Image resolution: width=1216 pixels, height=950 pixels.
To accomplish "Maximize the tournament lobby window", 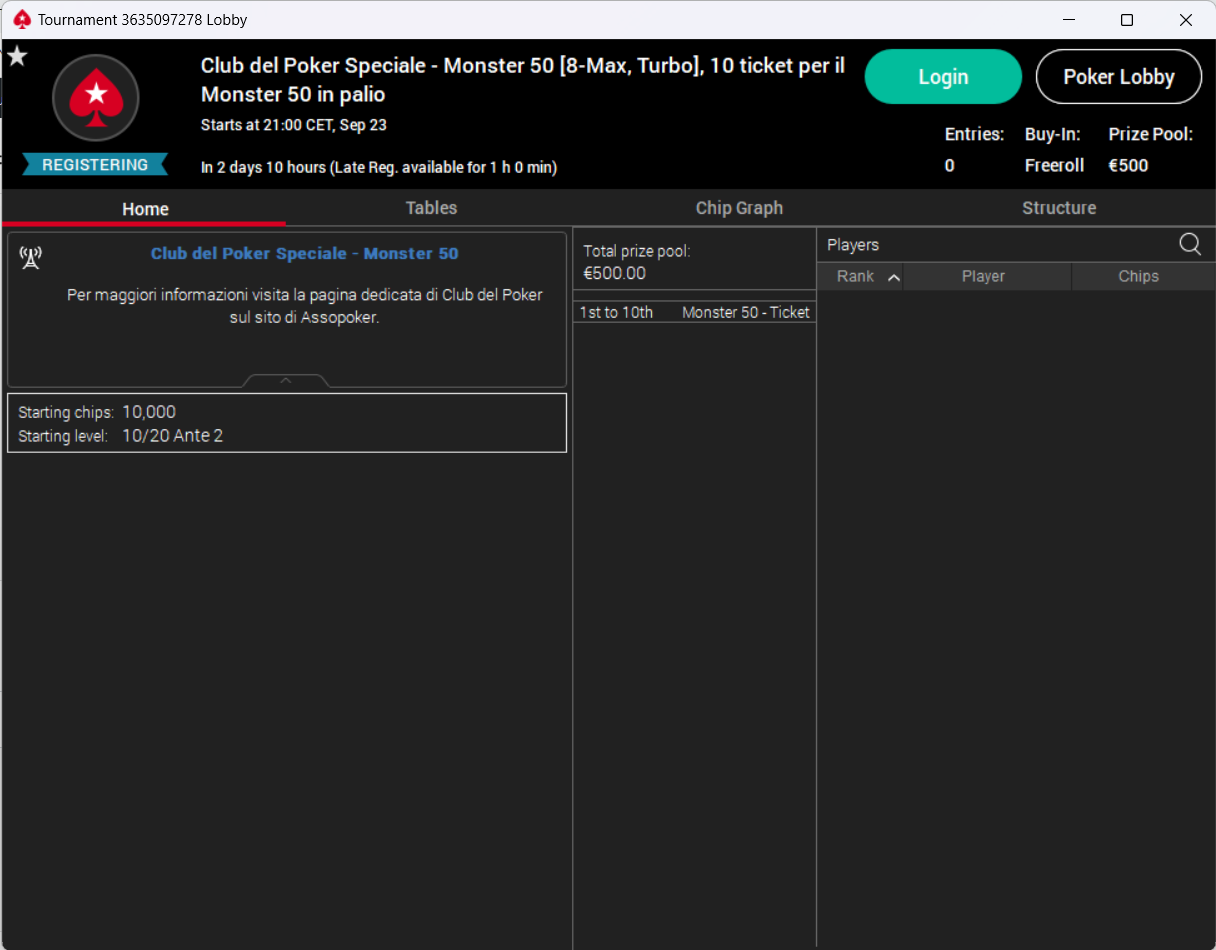I will click(x=1127, y=20).
